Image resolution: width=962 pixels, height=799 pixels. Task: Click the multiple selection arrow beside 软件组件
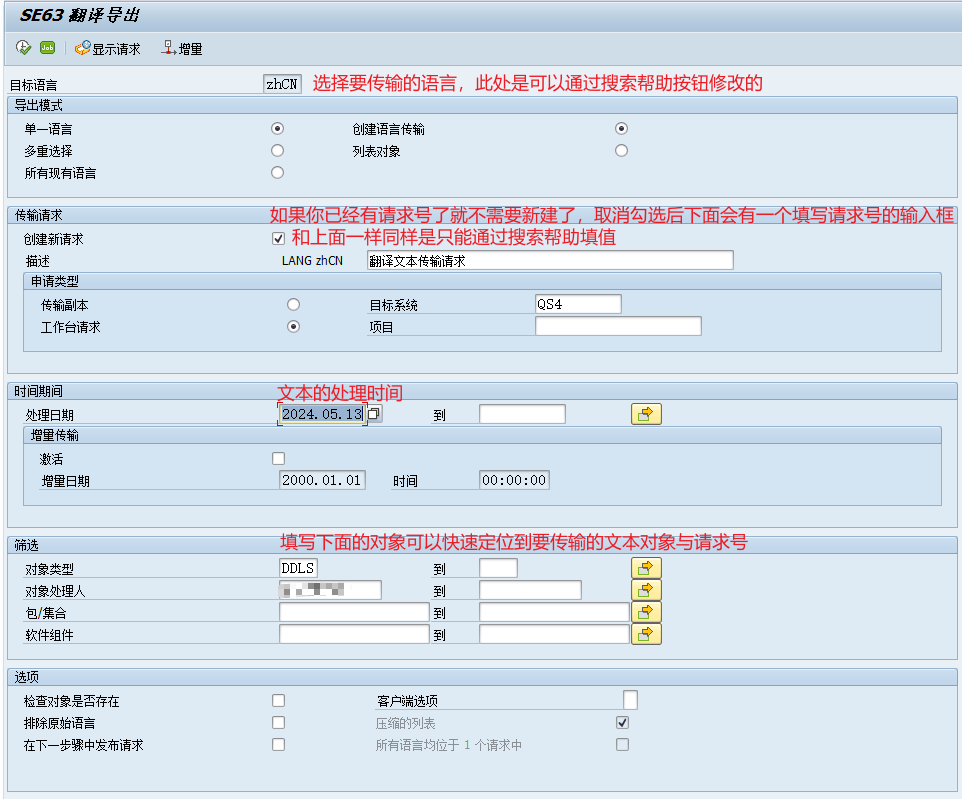[645, 633]
